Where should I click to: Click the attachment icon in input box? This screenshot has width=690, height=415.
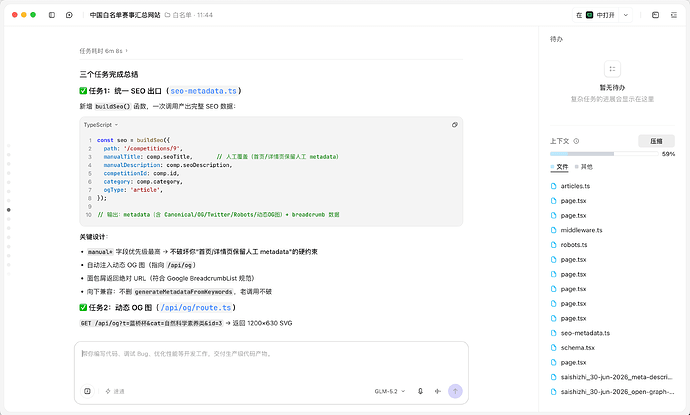87,391
